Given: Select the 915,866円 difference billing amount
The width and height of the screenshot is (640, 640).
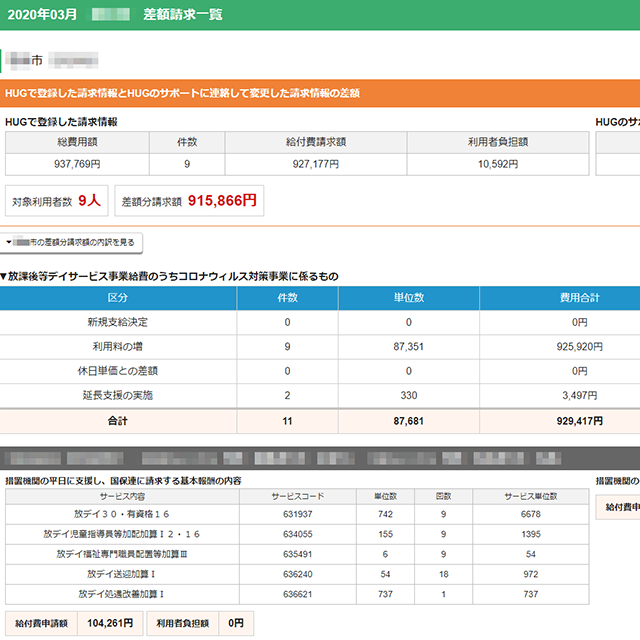Looking at the screenshot, I should pyautogui.click(x=222, y=201).
